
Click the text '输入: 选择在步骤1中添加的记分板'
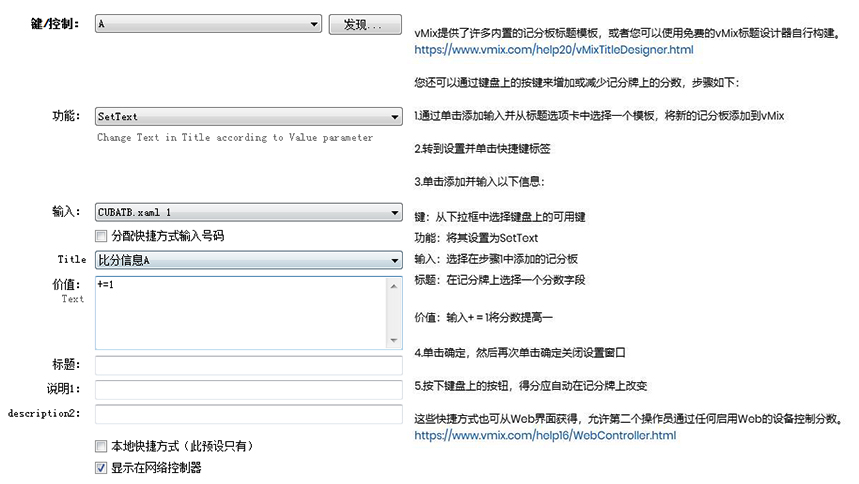point(496,259)
